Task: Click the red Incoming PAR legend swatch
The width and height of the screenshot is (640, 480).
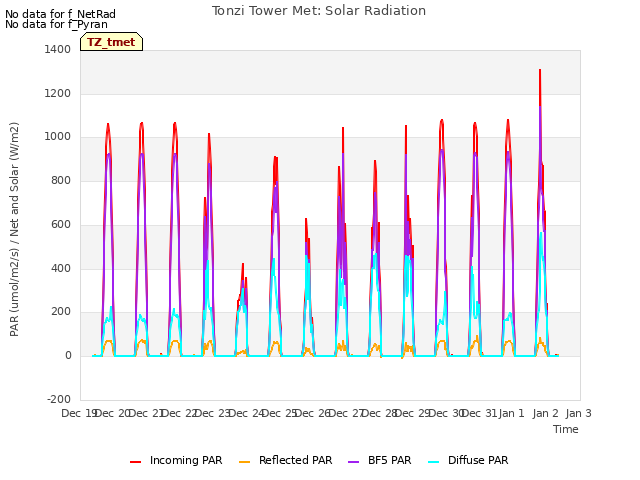Action: [136, 462]
